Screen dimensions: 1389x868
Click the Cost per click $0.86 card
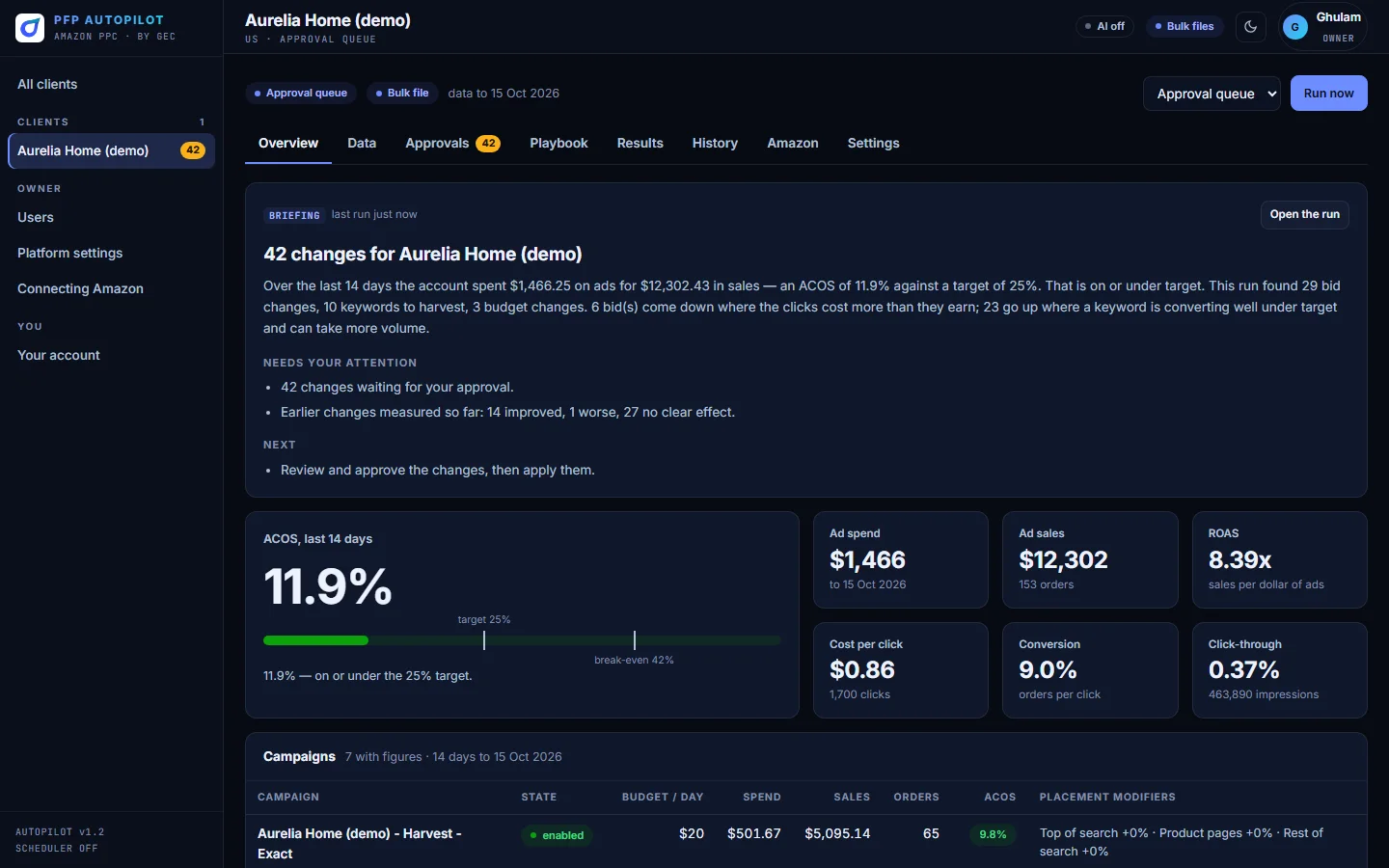pyautogui.click(x=901, y=670)
